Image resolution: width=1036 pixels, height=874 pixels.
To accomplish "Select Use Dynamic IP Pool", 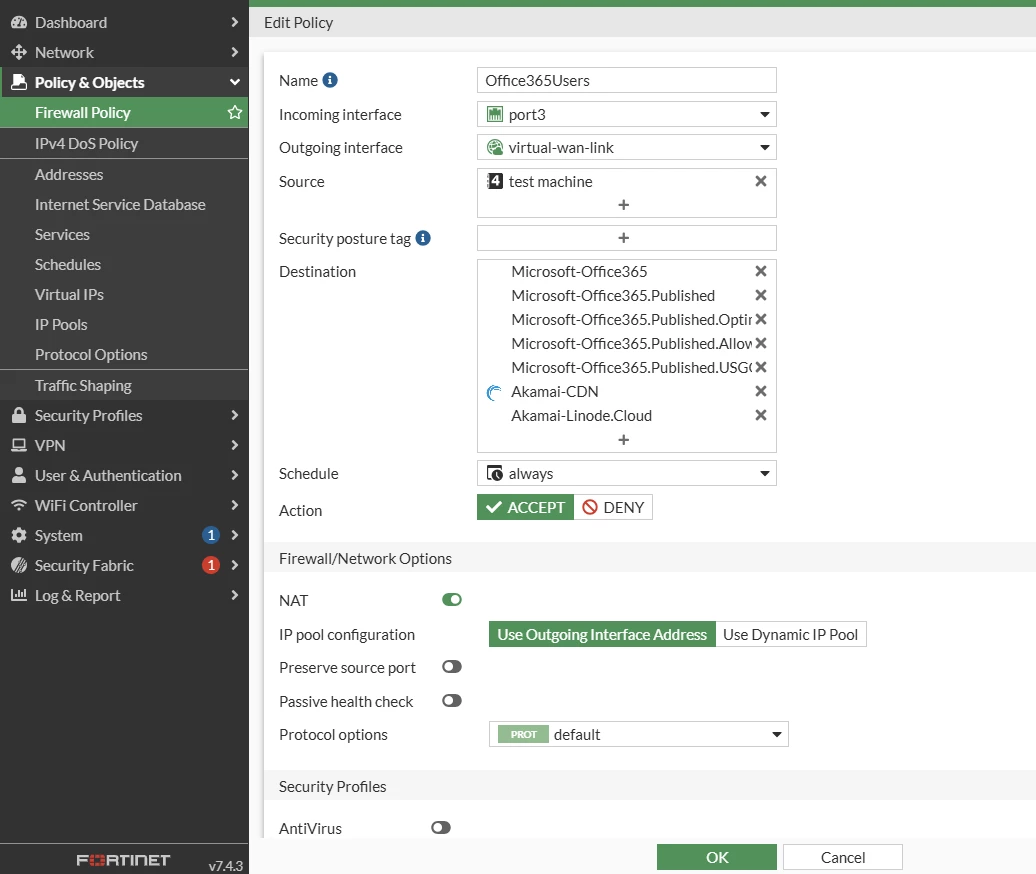I will [790, 634].
